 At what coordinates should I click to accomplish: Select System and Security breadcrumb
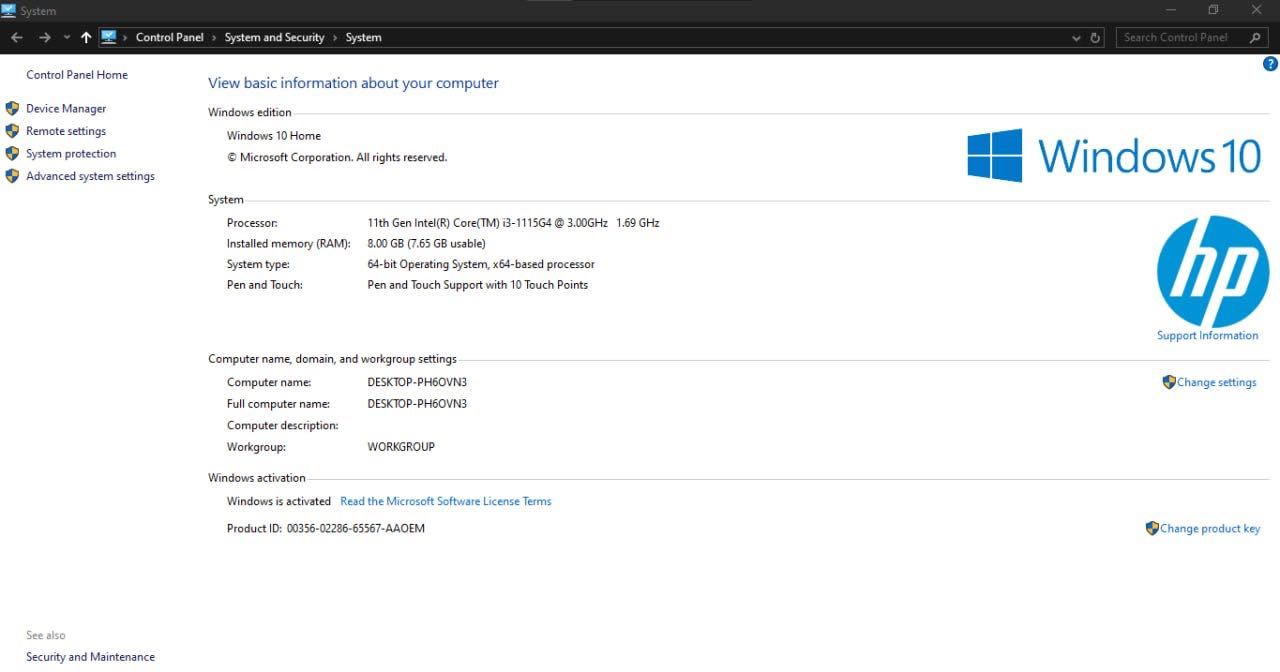click(274, 38)
